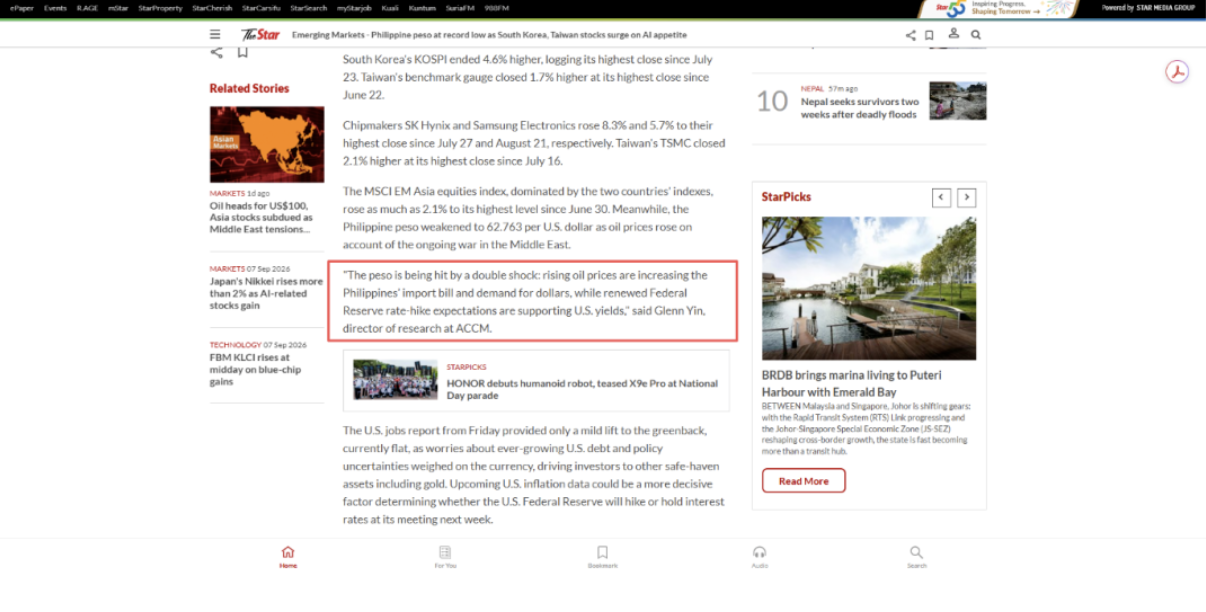This screenshot has height=612, width=1206.
Task: Open StarProperty in top bar
Action: (x=160, y=8)
